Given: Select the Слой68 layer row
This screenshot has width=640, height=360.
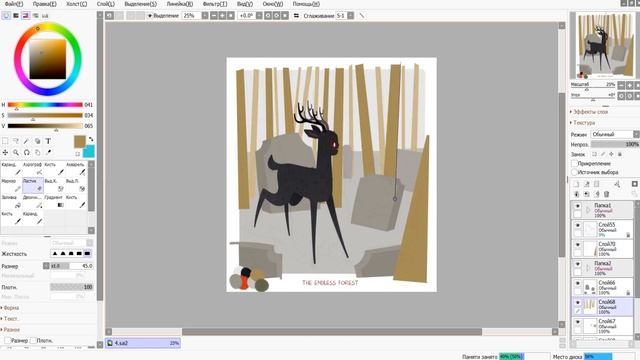Looking at the screenshot, I should pos(602,307).
